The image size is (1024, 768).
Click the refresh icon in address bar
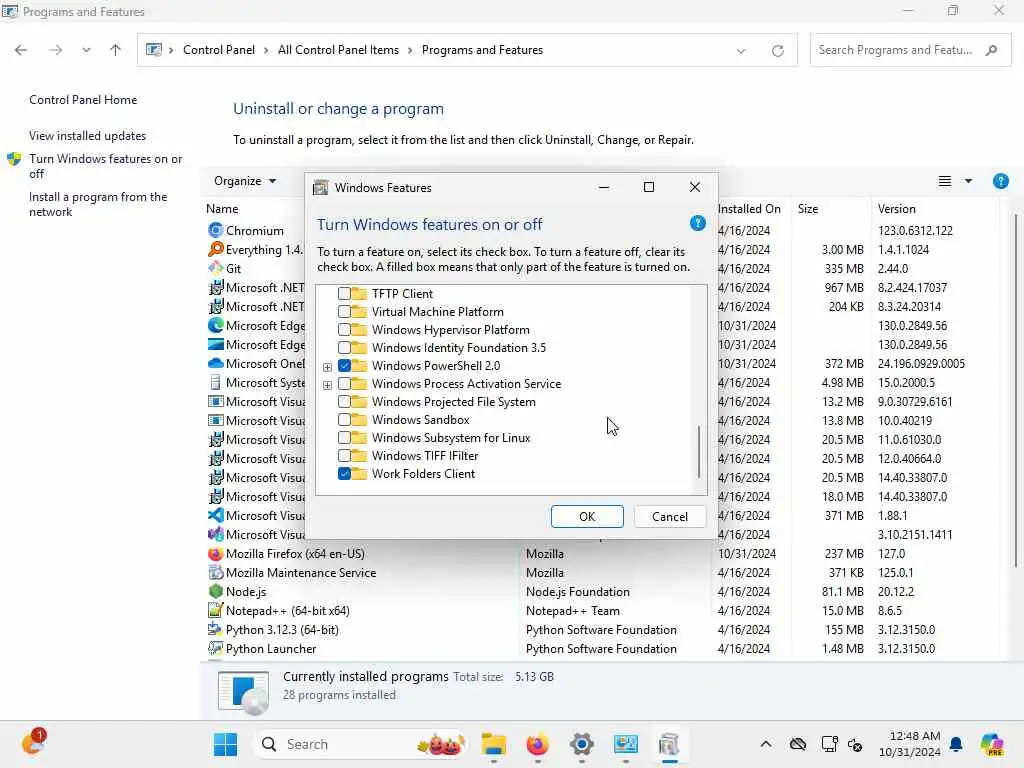coord(777,50)
